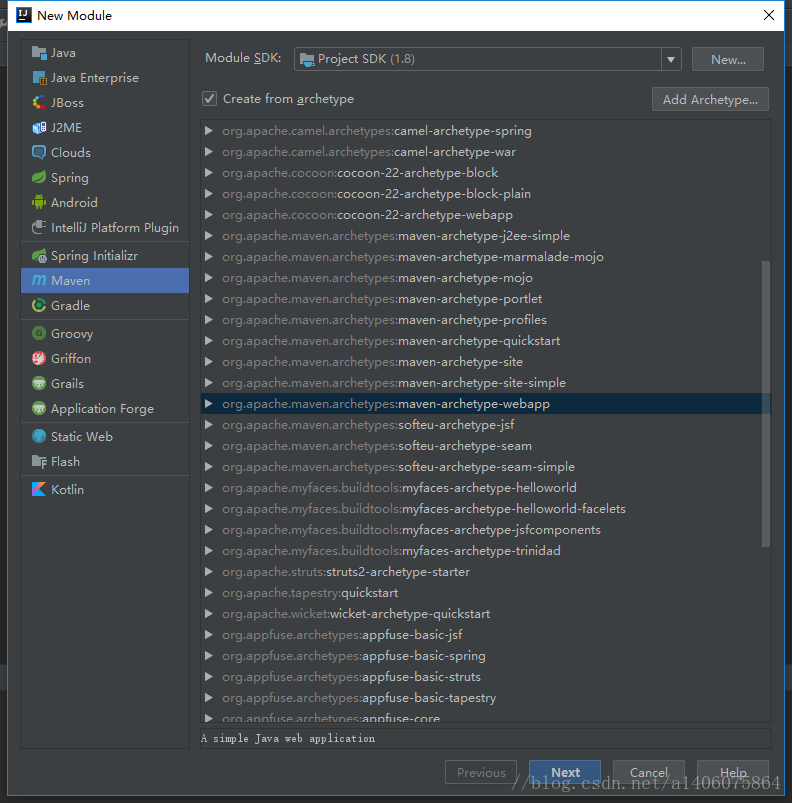Choose the Spring Initializr icon
792x803 pixels.
[39, 256]
